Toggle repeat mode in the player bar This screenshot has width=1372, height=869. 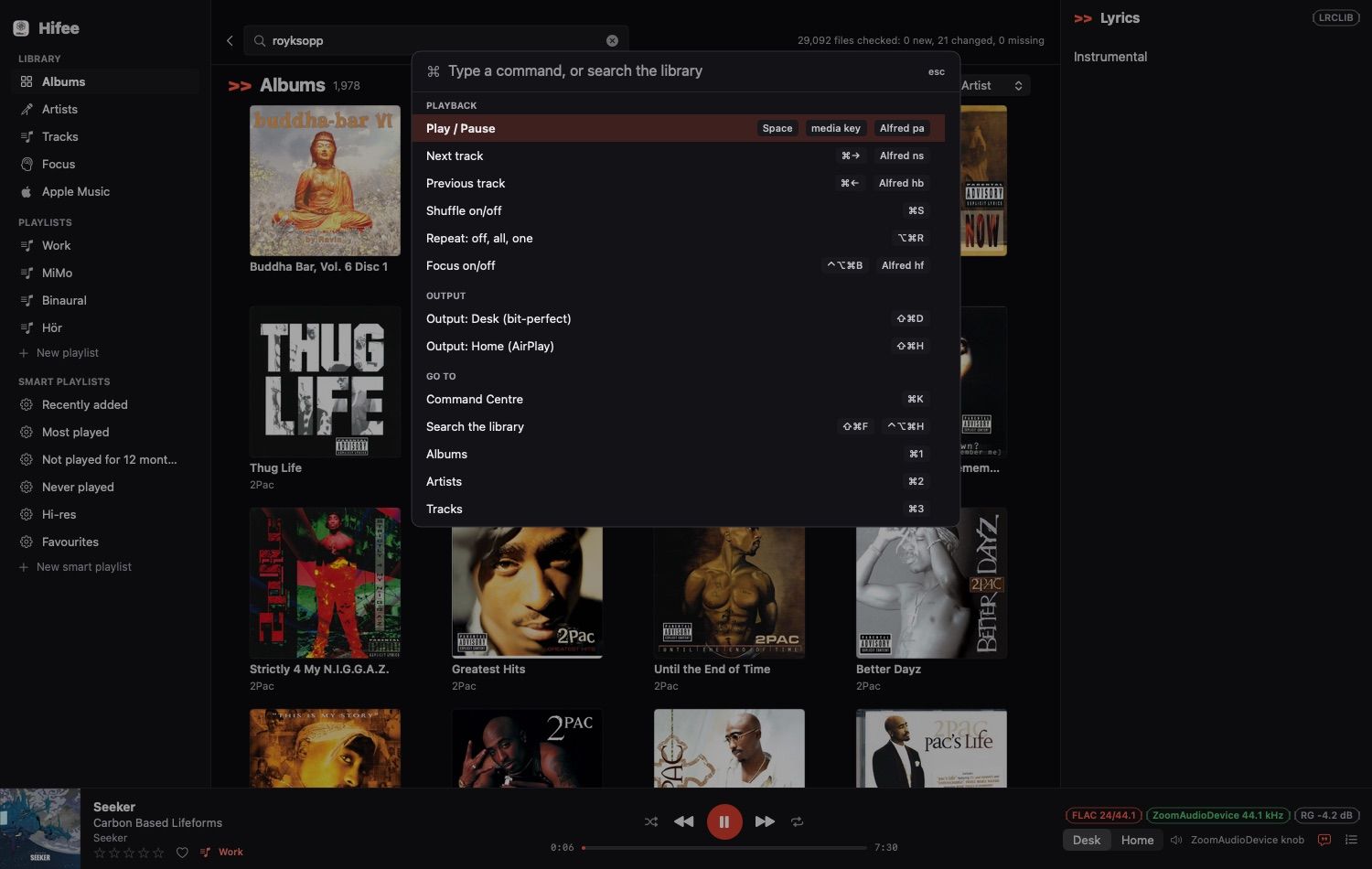coord(798,821)
